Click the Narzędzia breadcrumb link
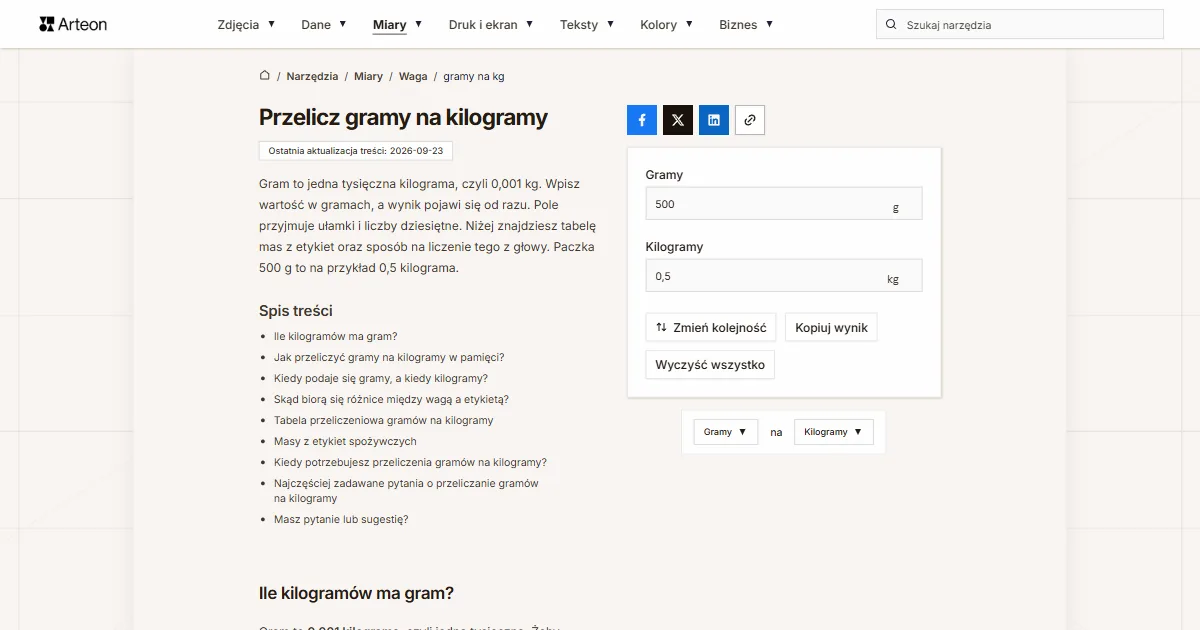Screen dimensions: 1200x630 [x=312, y=76]
